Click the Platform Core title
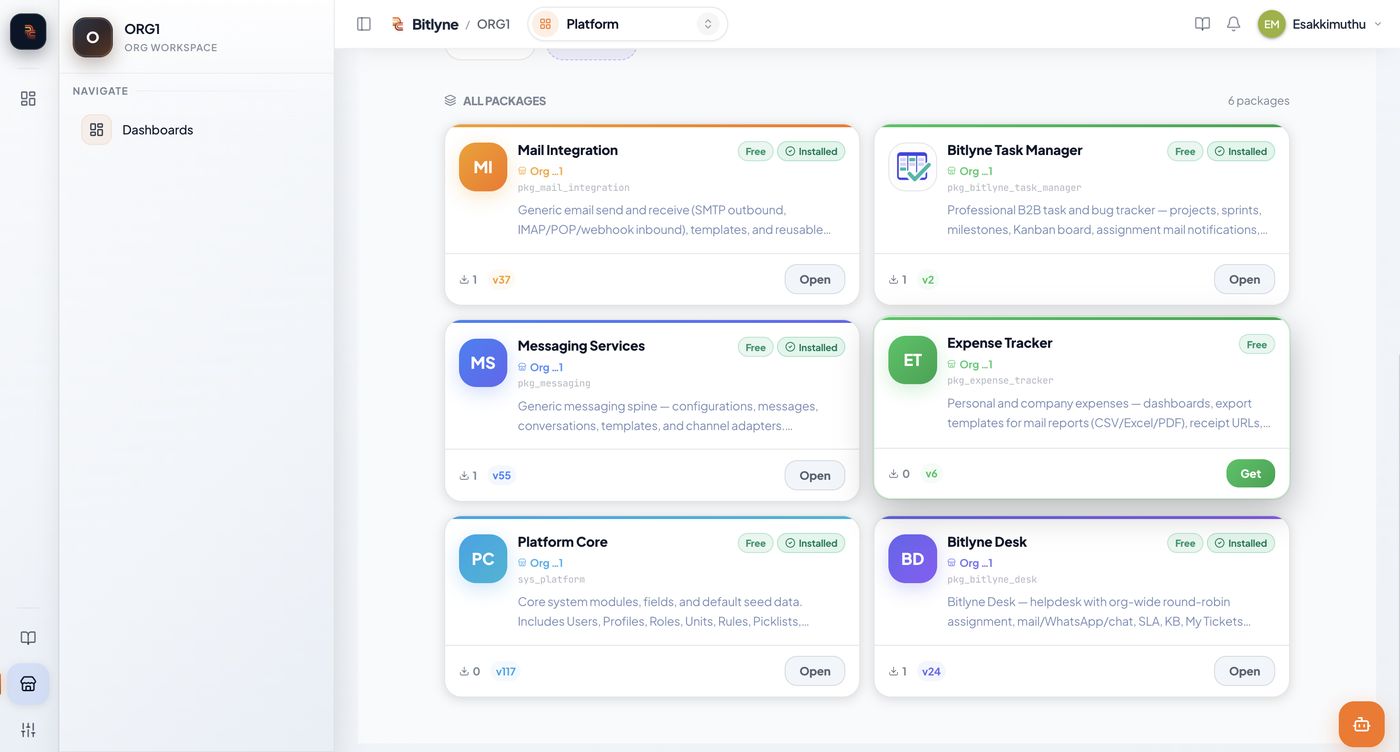Viewport: 1400px width, 752px height. [562, 542]
